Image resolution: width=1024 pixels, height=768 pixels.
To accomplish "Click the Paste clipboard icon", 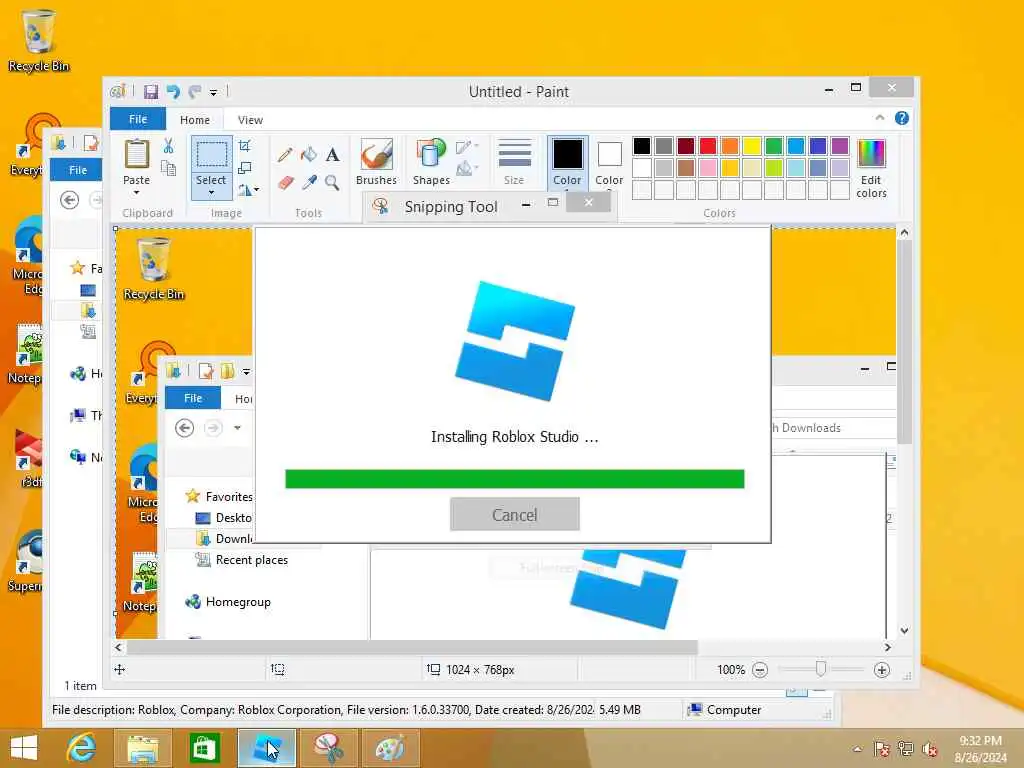I will [x=136, y=155].
